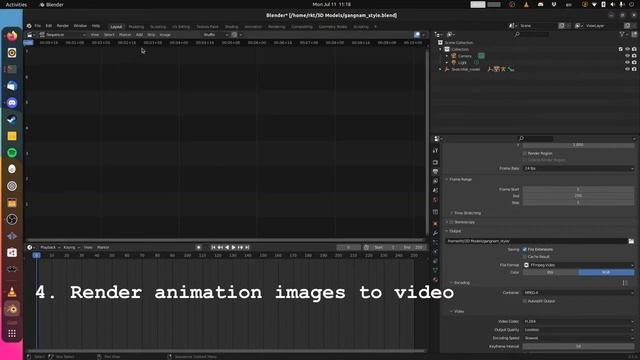Screen dimensions: 640x360
Task: Open Steam from the Ubuntu dock
Action: 12,119
